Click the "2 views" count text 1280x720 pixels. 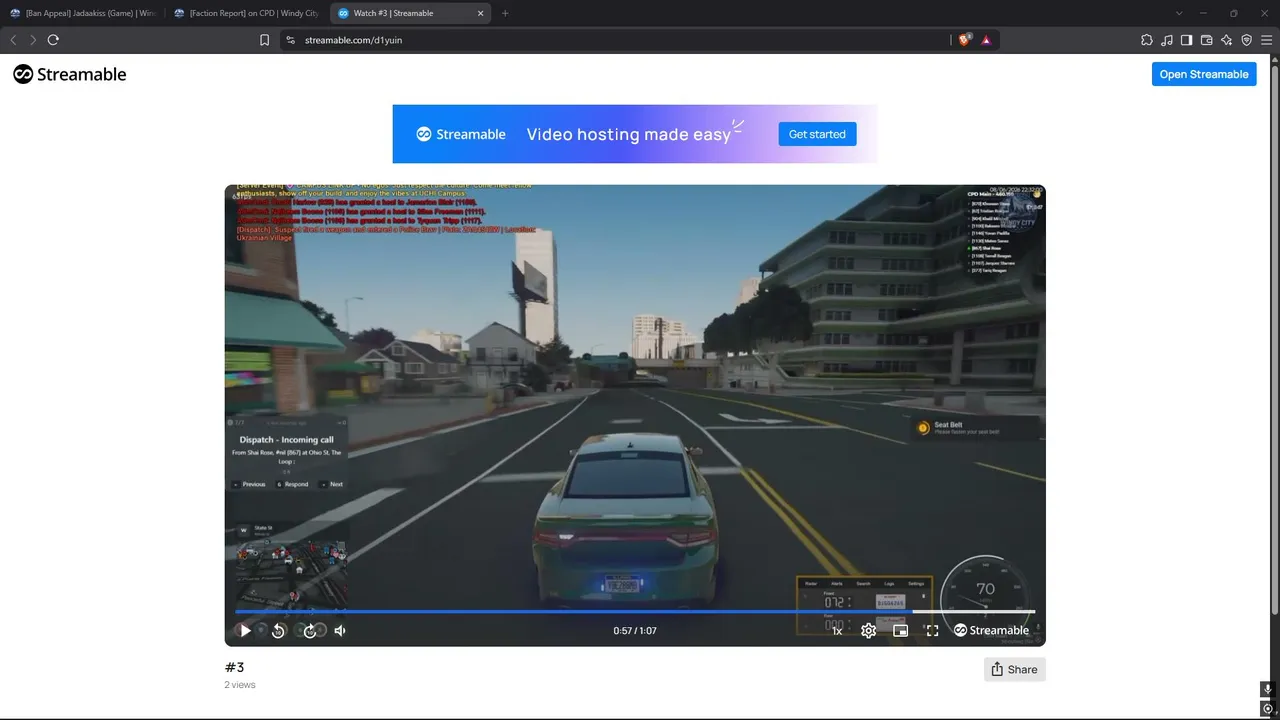coord(240,685)
